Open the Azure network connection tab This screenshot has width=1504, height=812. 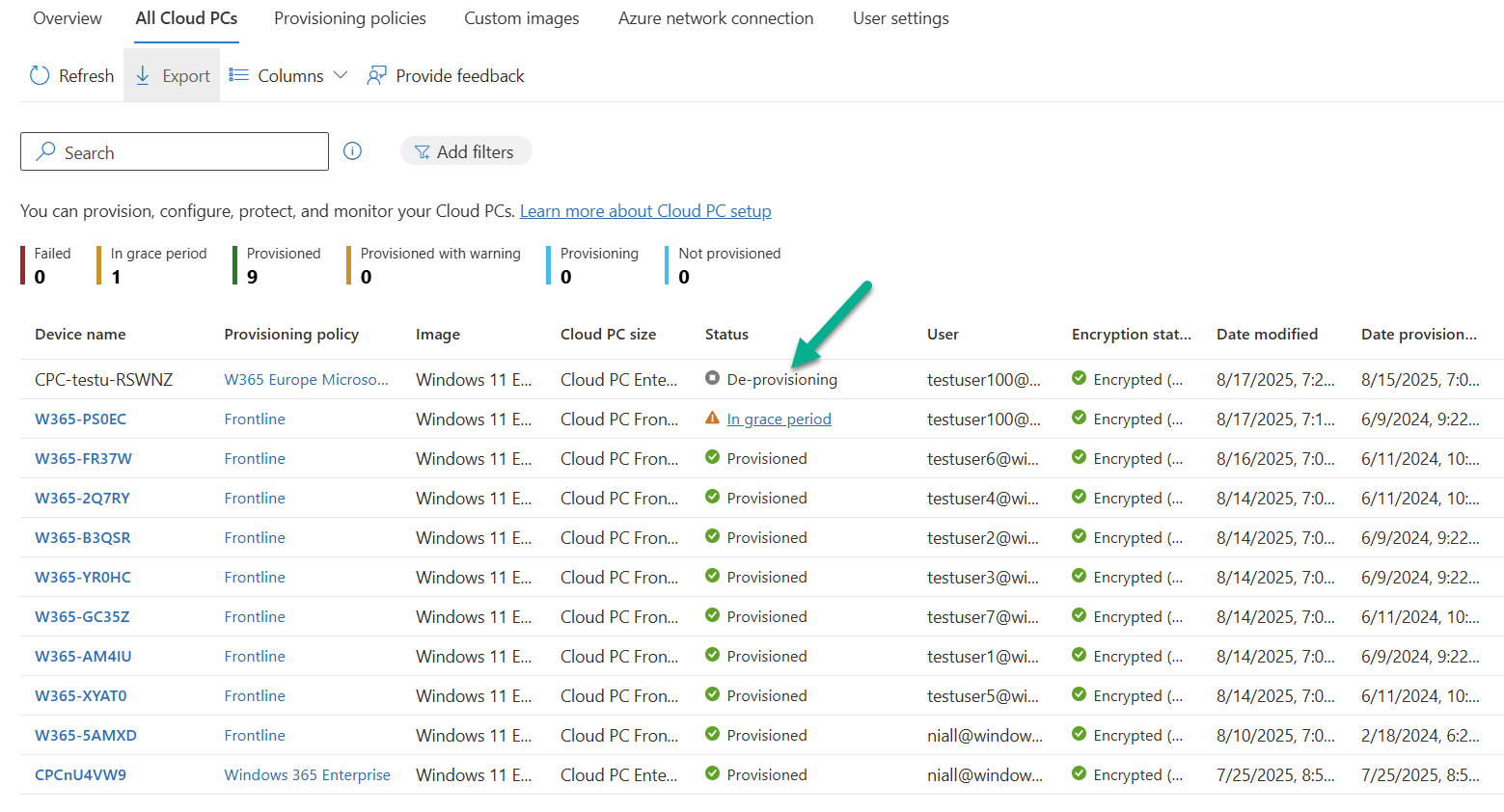(715, 18)
